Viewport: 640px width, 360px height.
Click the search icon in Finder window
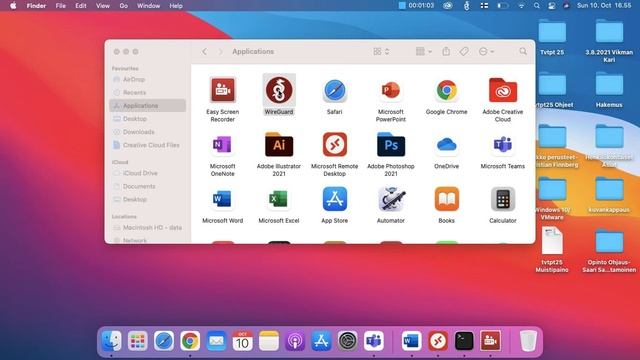523,51
